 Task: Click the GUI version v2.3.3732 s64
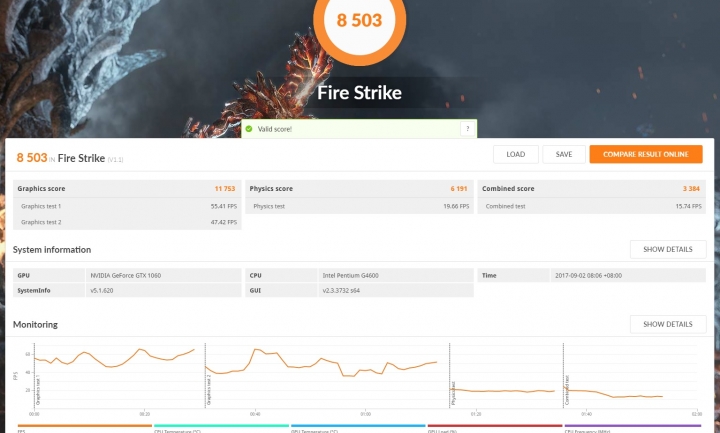pos(341,291)
